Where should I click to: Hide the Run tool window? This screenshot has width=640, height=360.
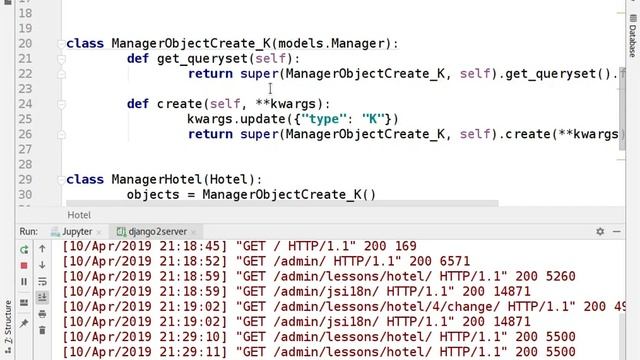(617, 231)
